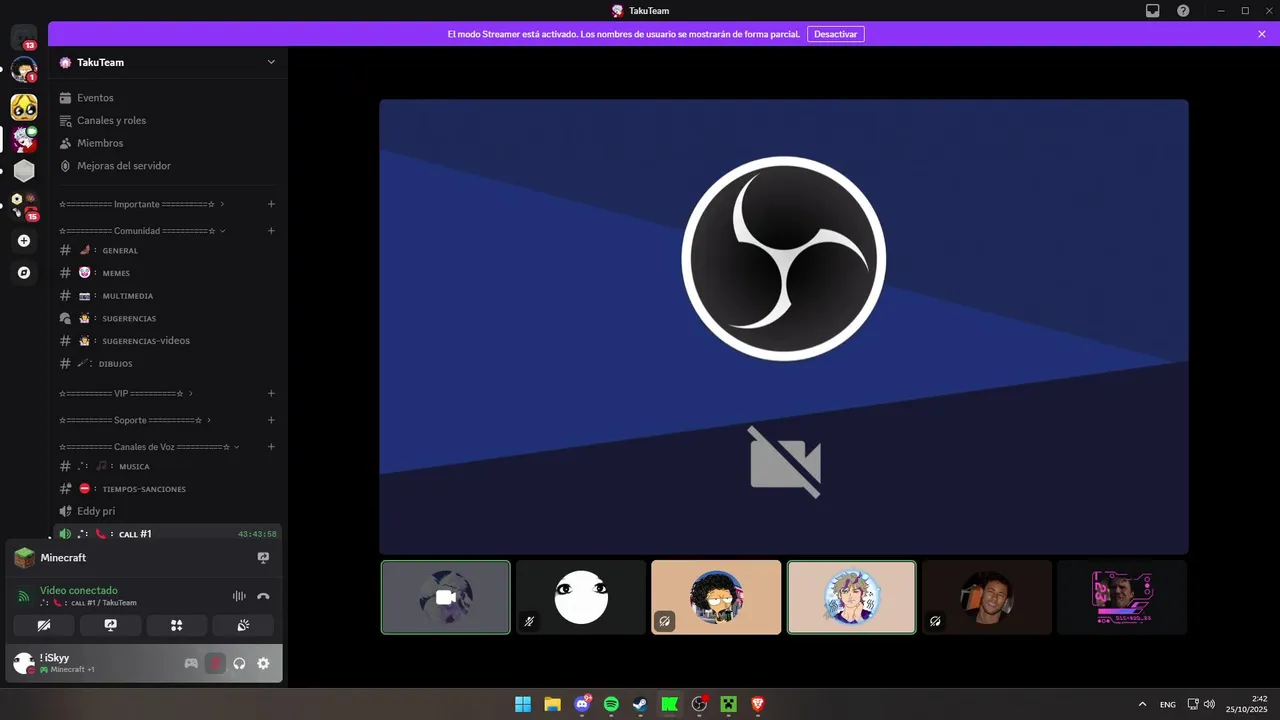Add a channel to the Soporte category
This screenshot has width=1280, height=720.
coord(271,420)
